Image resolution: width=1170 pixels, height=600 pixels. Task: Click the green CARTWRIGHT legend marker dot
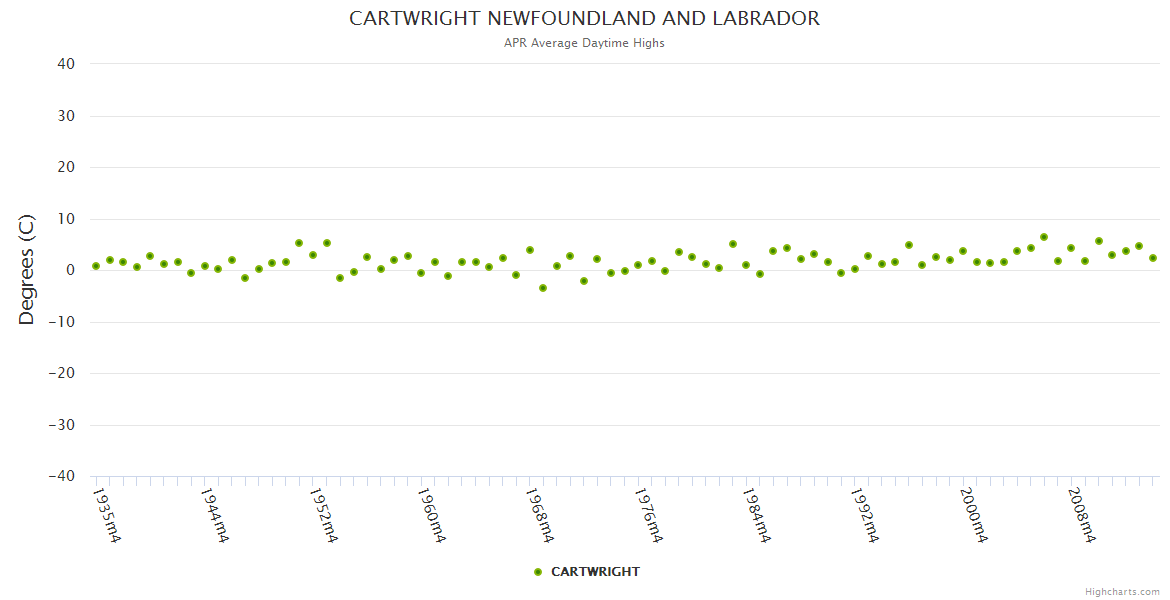[x=538, y=572]
